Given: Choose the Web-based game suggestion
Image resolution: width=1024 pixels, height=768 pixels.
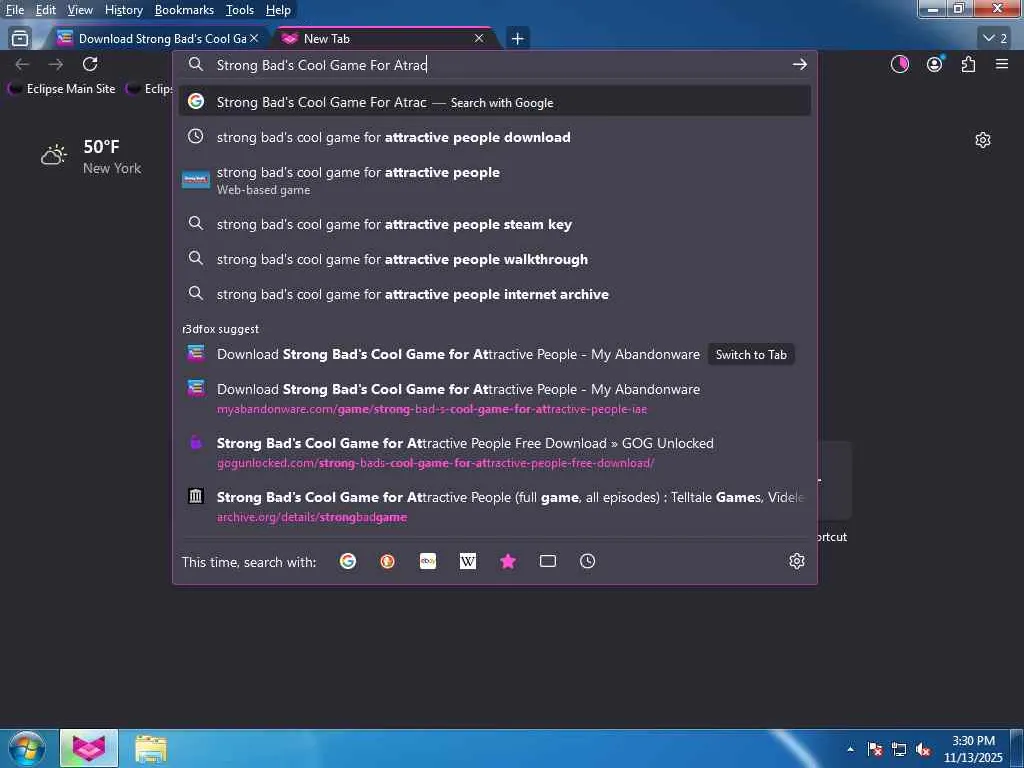Looking at the screenshot, I should pyautogui.click(x=494, y=180).
